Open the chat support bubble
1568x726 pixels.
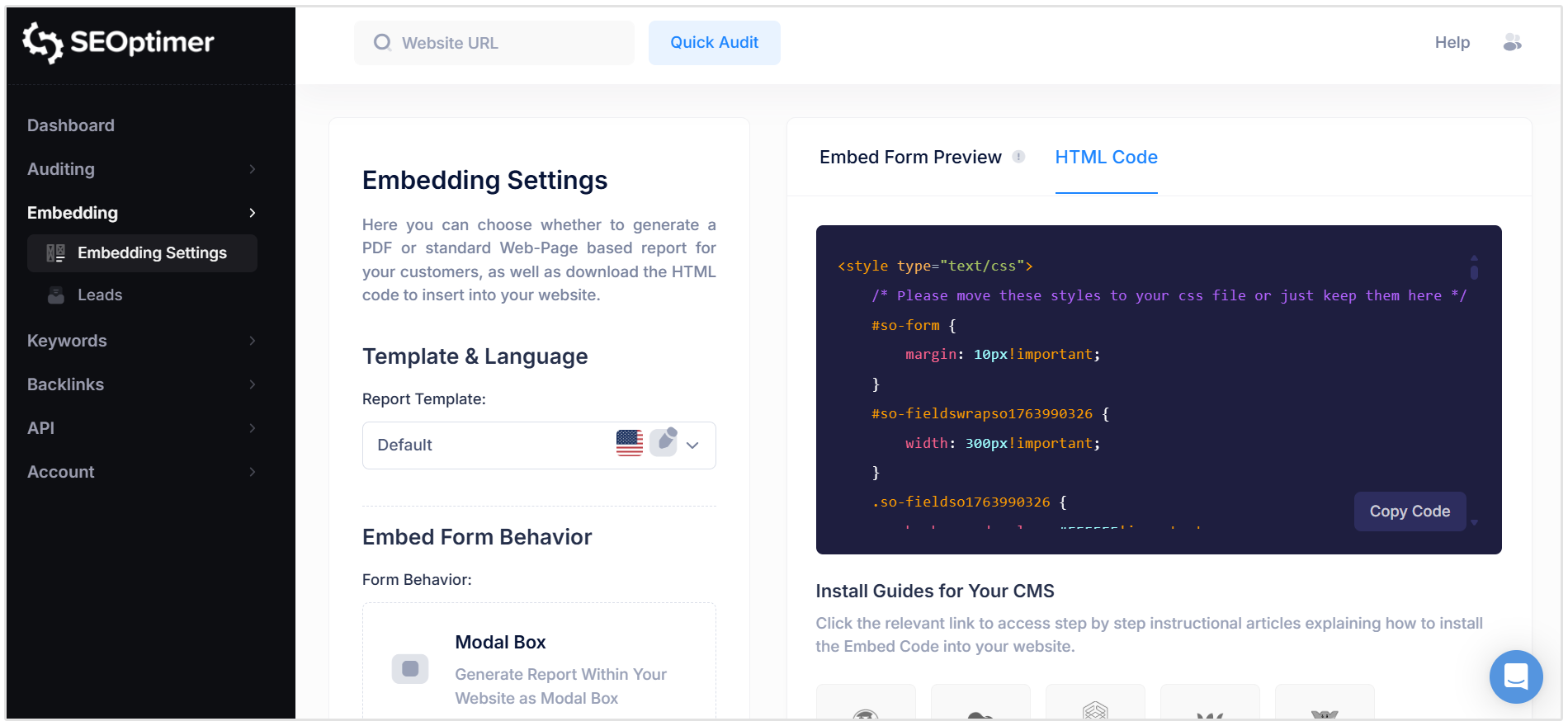[1516, 676]
